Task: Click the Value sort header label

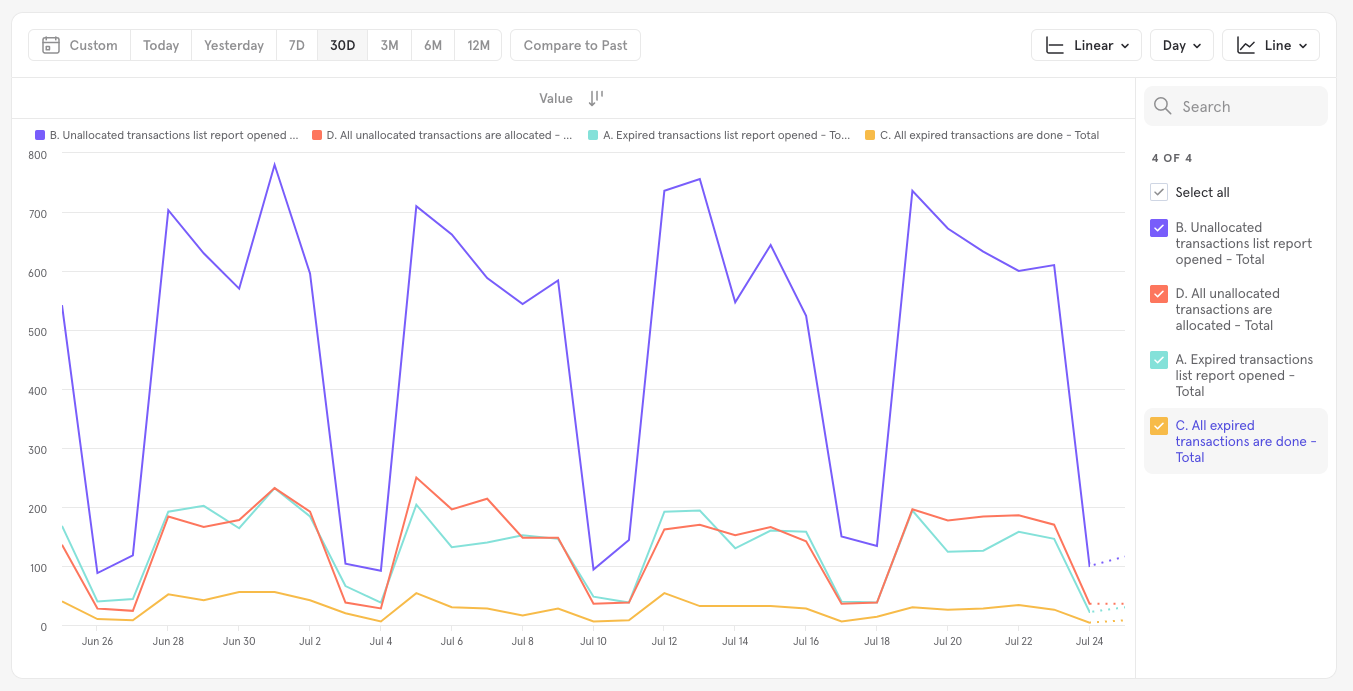Action: (x=556, y=98)
